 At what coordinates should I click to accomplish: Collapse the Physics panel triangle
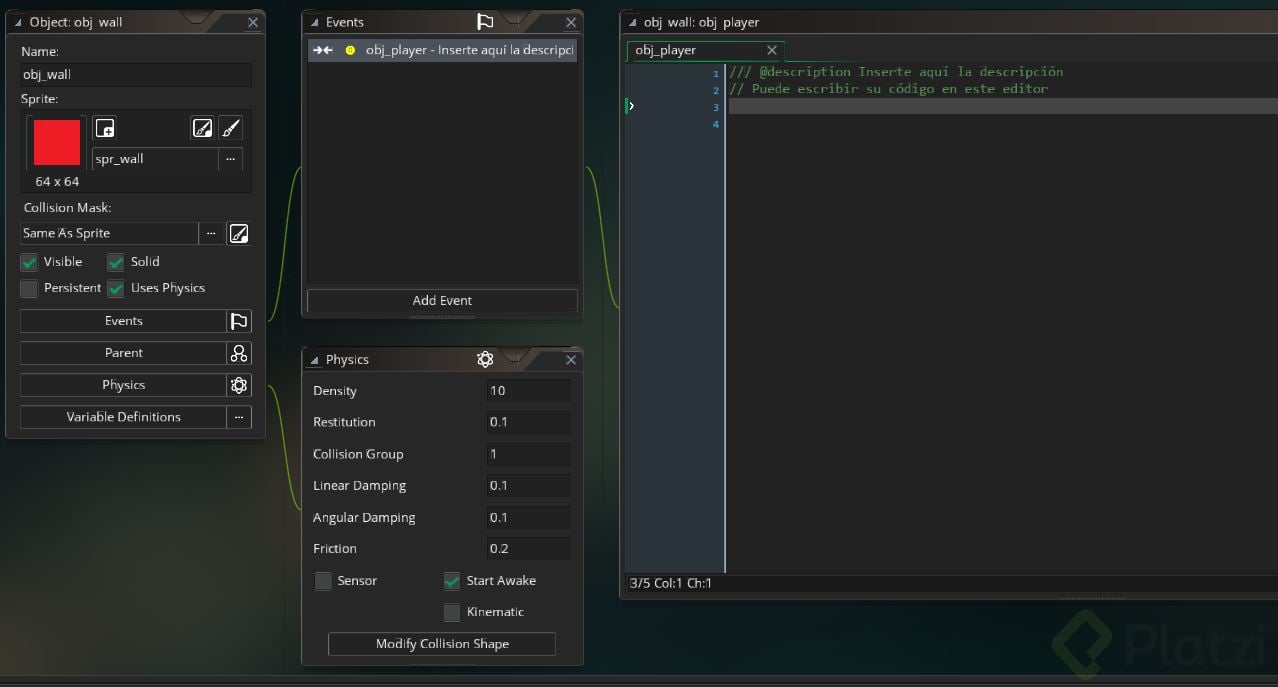(314, 359)
